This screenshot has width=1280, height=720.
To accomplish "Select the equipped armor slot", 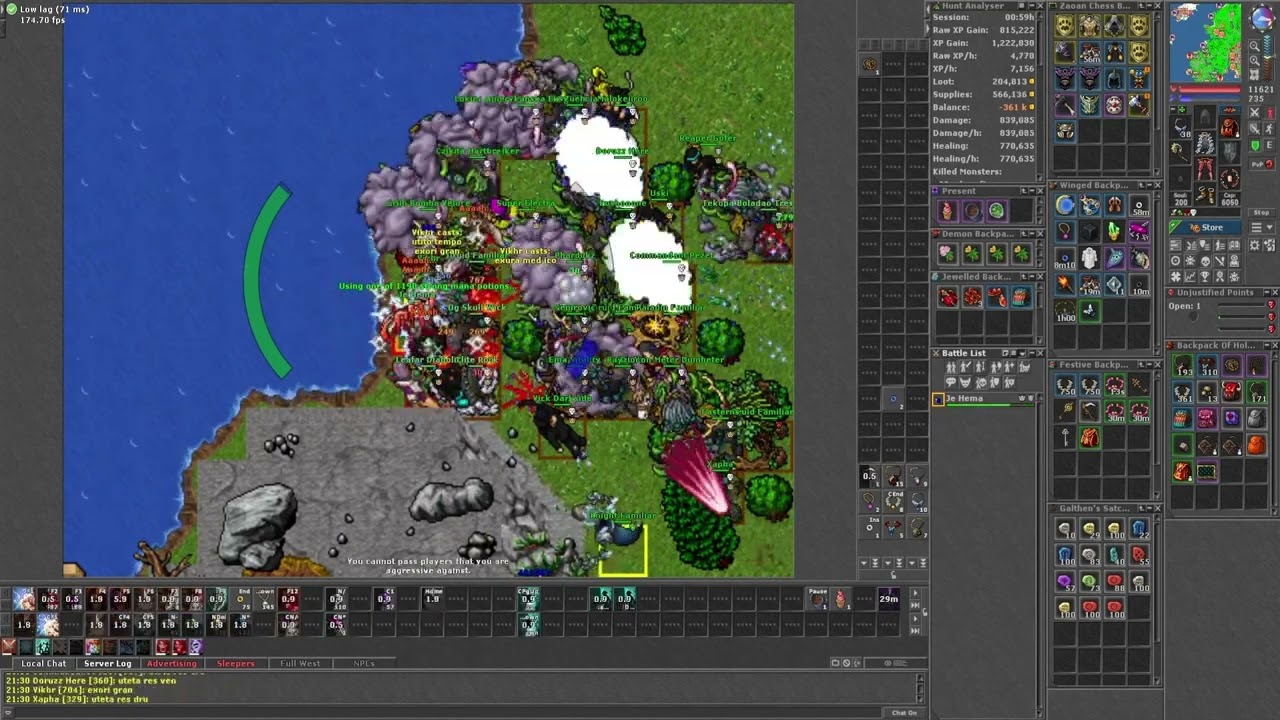I will (x=1205, y=144).
